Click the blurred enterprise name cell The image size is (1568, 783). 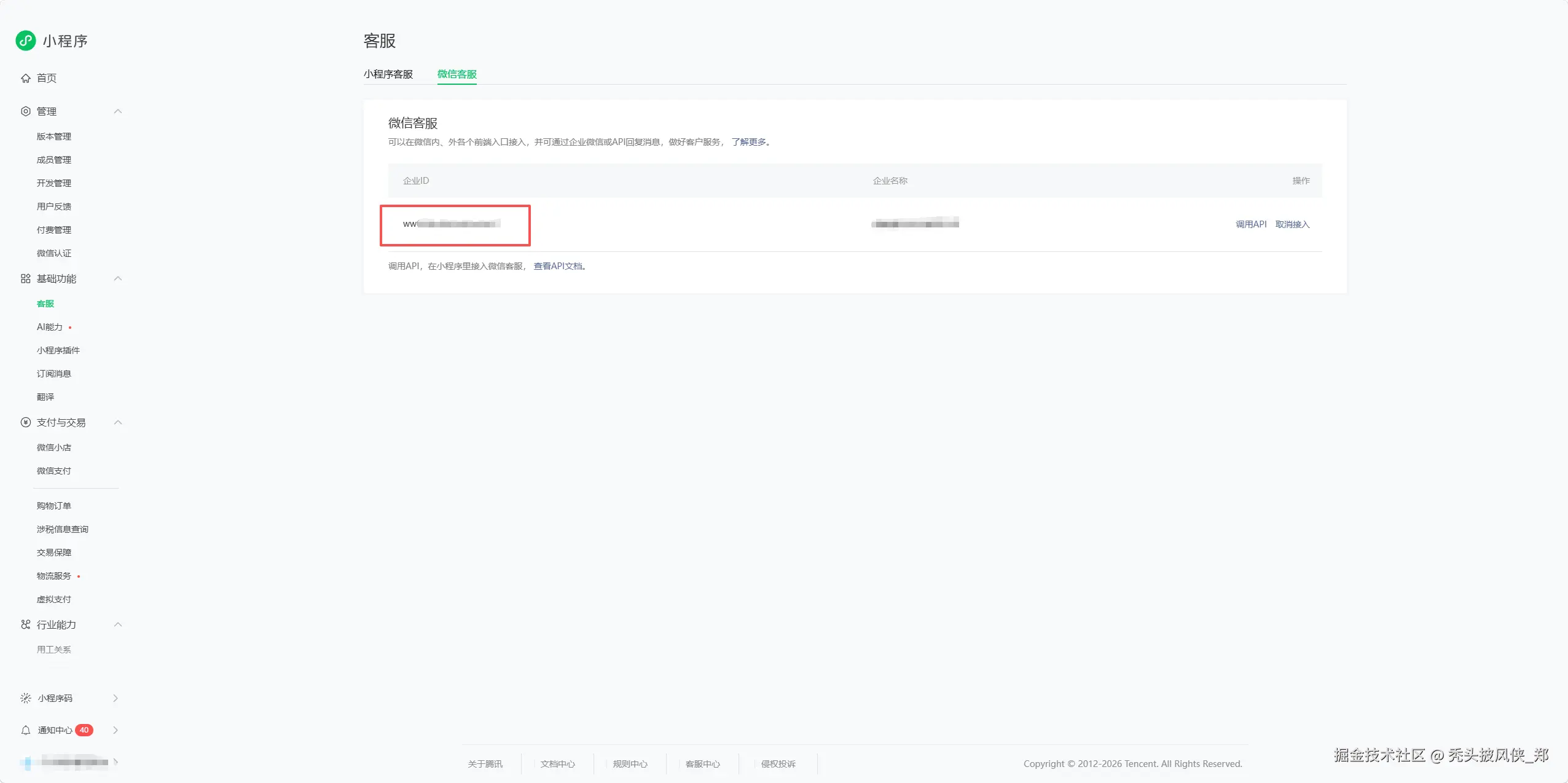point(915,224)
